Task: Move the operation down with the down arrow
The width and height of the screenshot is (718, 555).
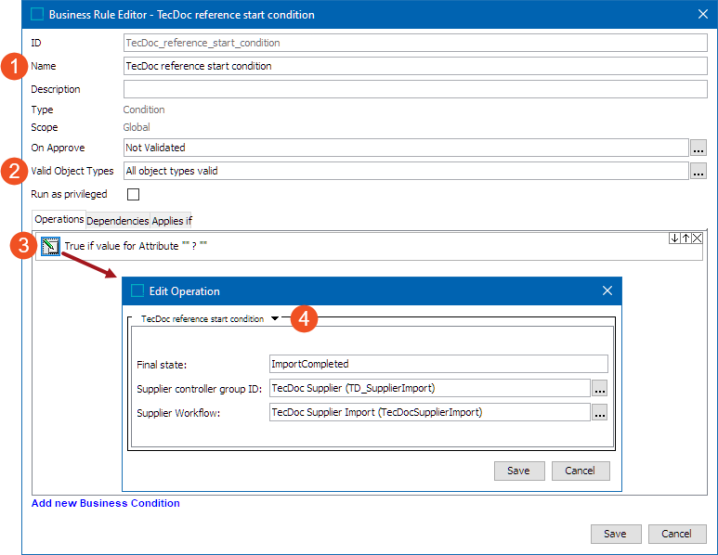Action: (x=674, y=238)
